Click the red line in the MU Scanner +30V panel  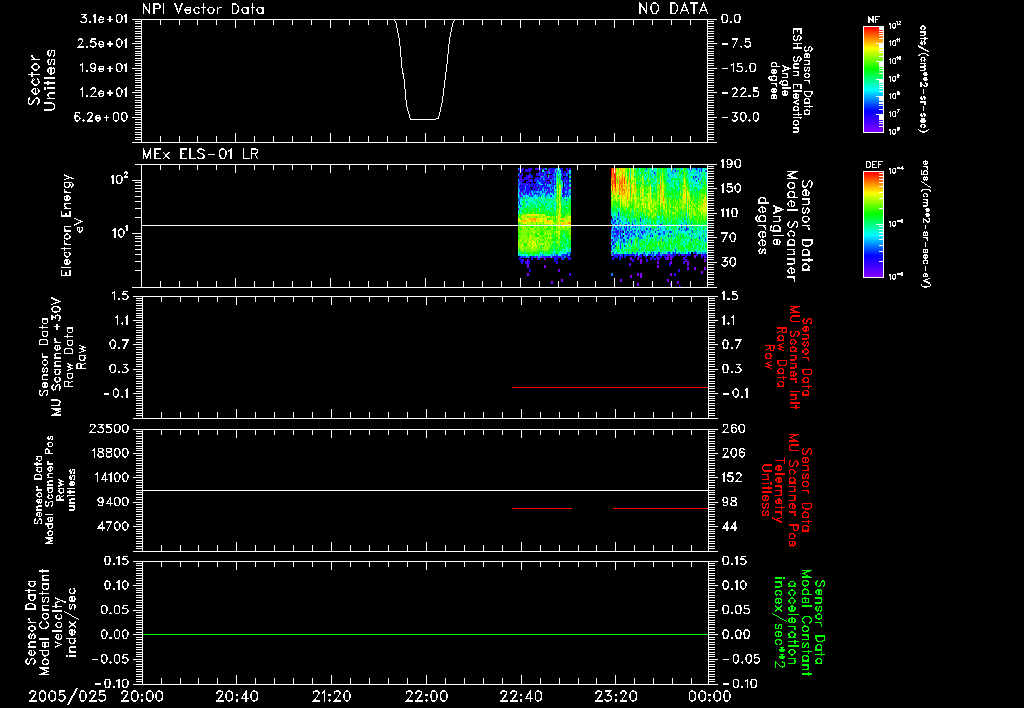(x=610, y=387)
